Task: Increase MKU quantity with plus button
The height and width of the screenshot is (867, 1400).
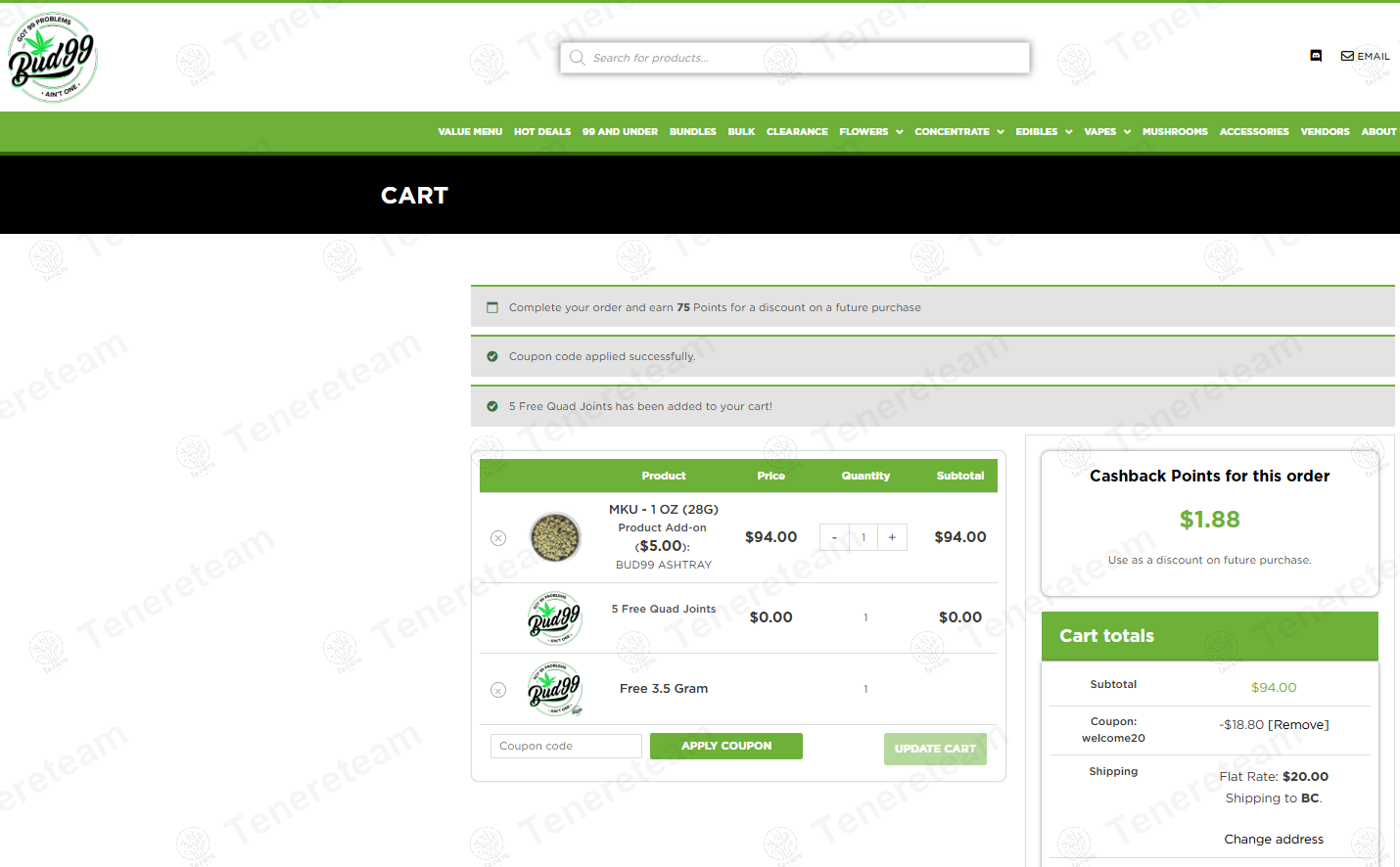Action: [x=892, y=537]
